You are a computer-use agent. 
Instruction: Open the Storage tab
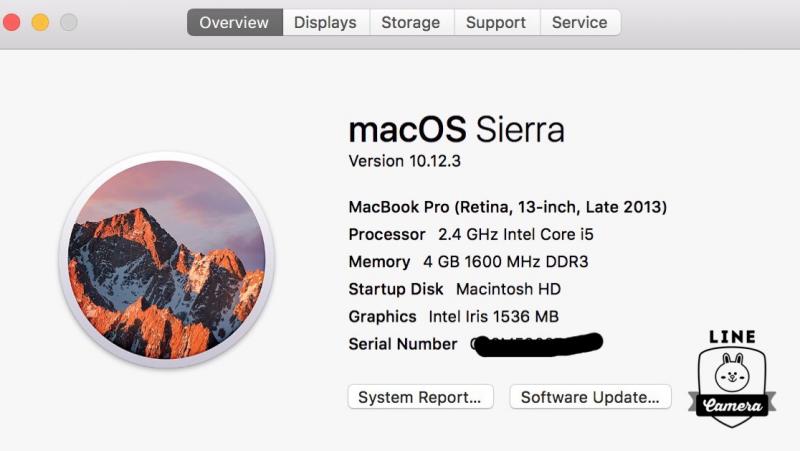[411, 22]
